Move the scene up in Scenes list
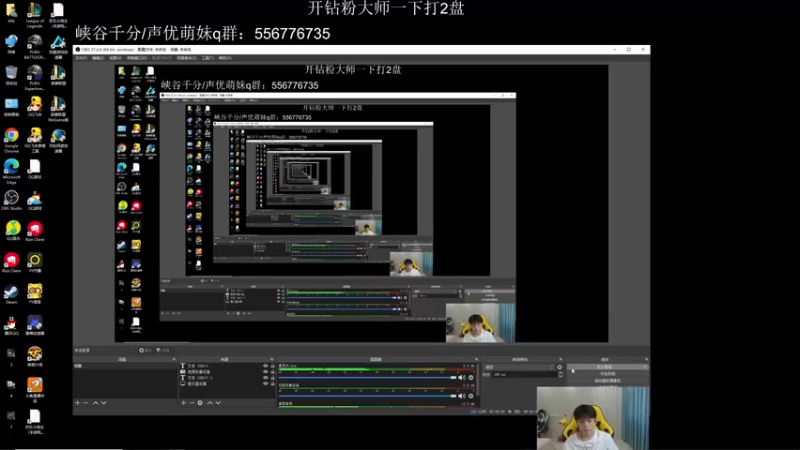The width and height of the screenshot is (800, 450). (x=95, y=403)
